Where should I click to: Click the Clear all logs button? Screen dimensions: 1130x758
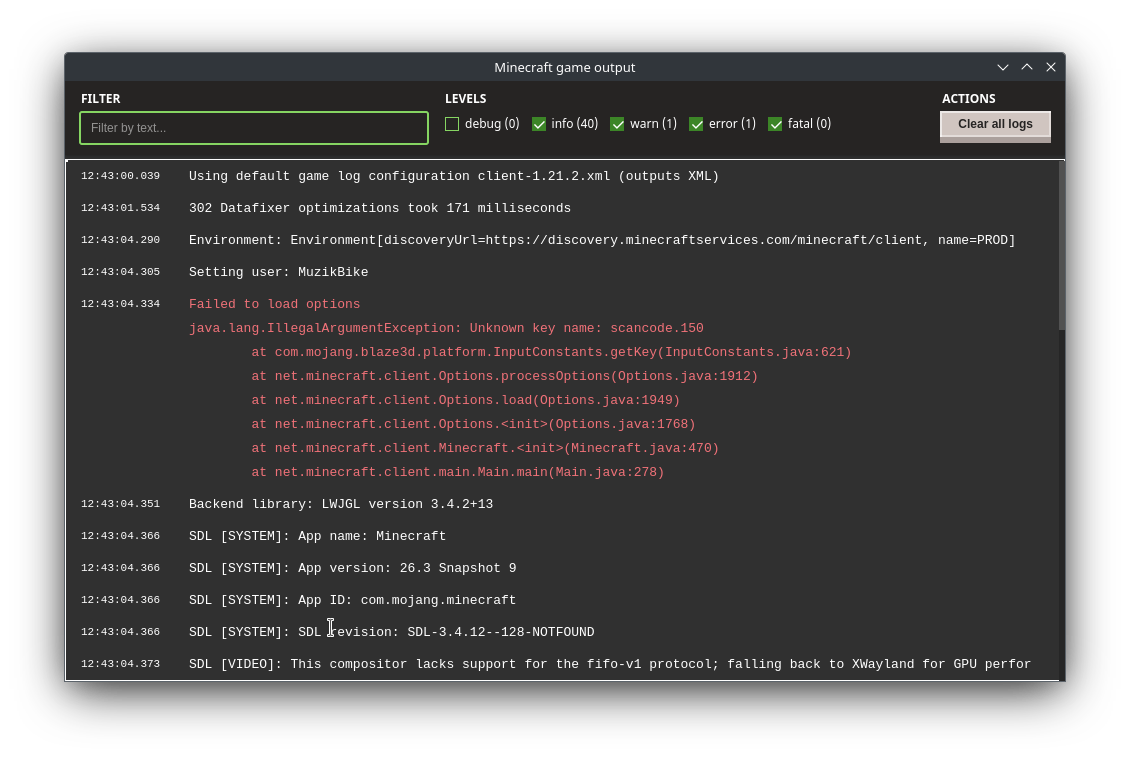point(995,125)
